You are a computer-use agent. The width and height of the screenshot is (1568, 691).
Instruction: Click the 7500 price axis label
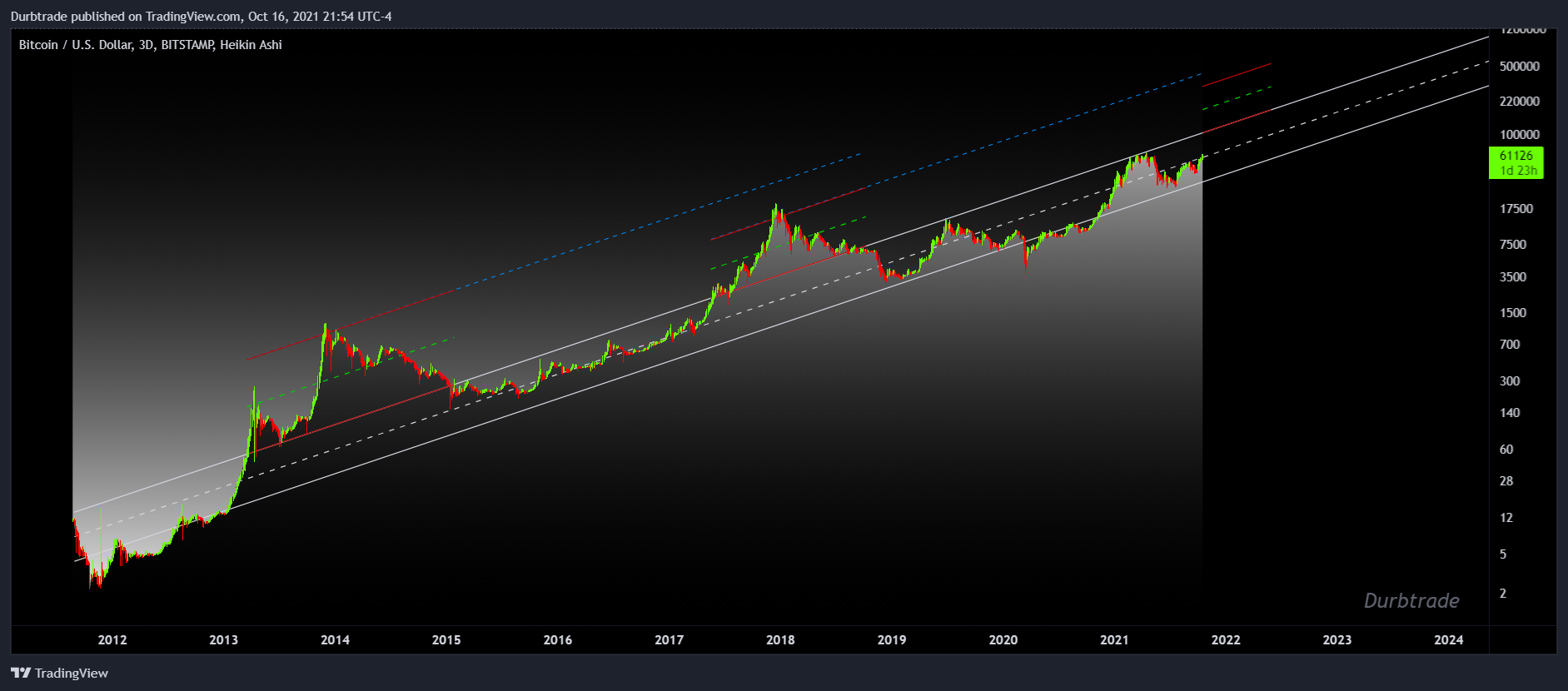click(x=1513, y=245)
